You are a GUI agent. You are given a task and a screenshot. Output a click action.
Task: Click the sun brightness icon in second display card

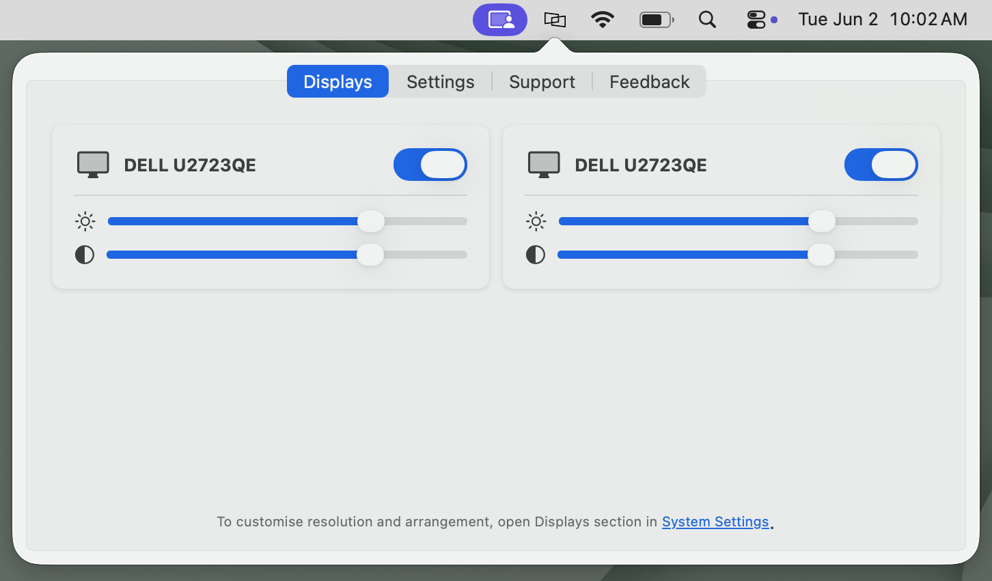pyautogui.click(x=536, y=221)
